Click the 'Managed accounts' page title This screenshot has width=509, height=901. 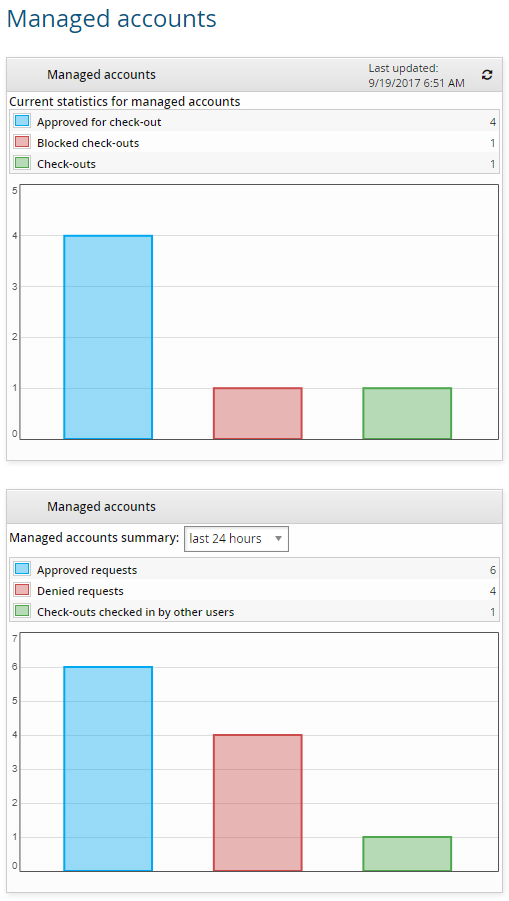pos(111,18)
